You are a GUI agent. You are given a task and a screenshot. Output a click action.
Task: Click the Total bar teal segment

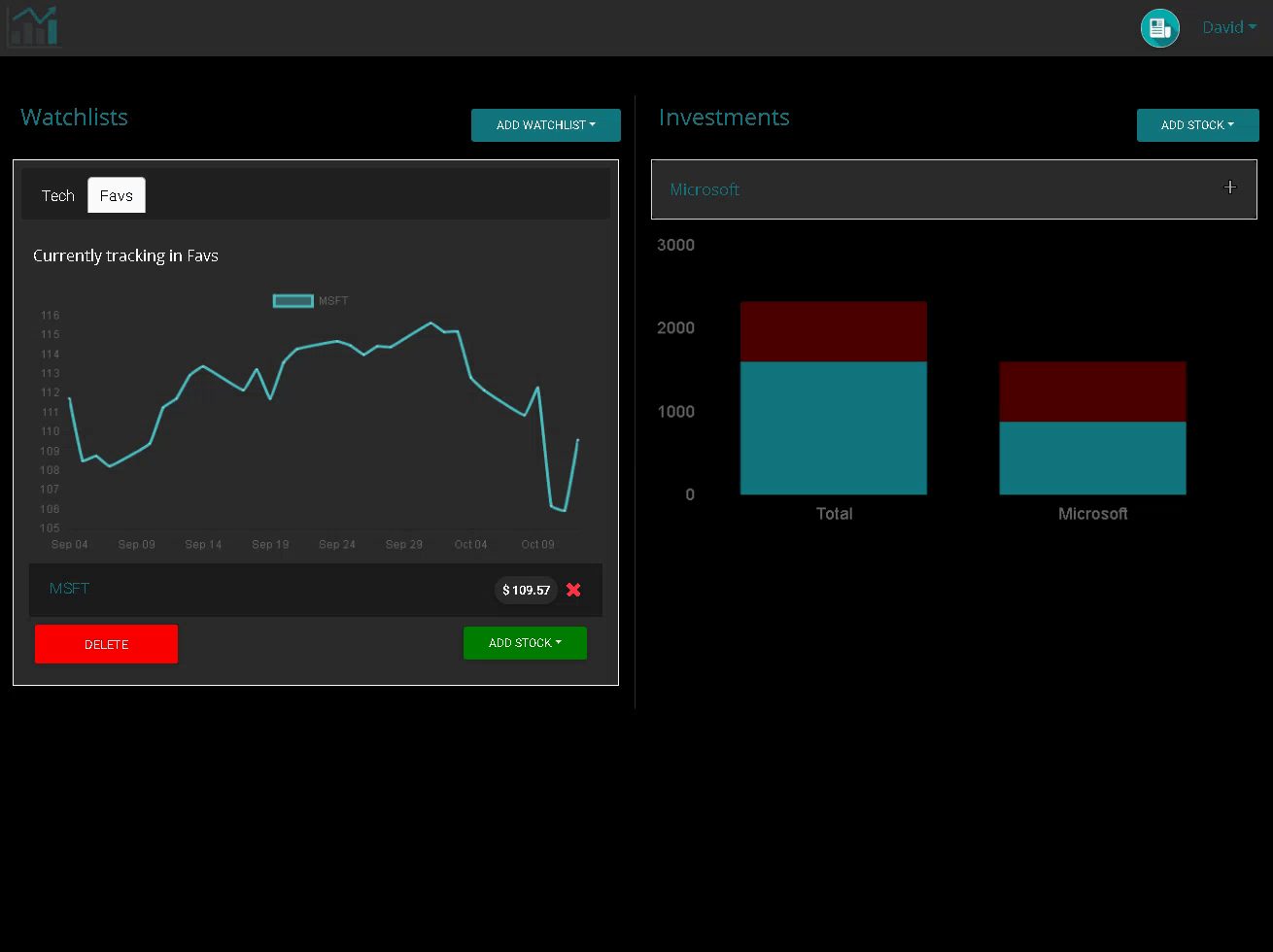(834, 428)
